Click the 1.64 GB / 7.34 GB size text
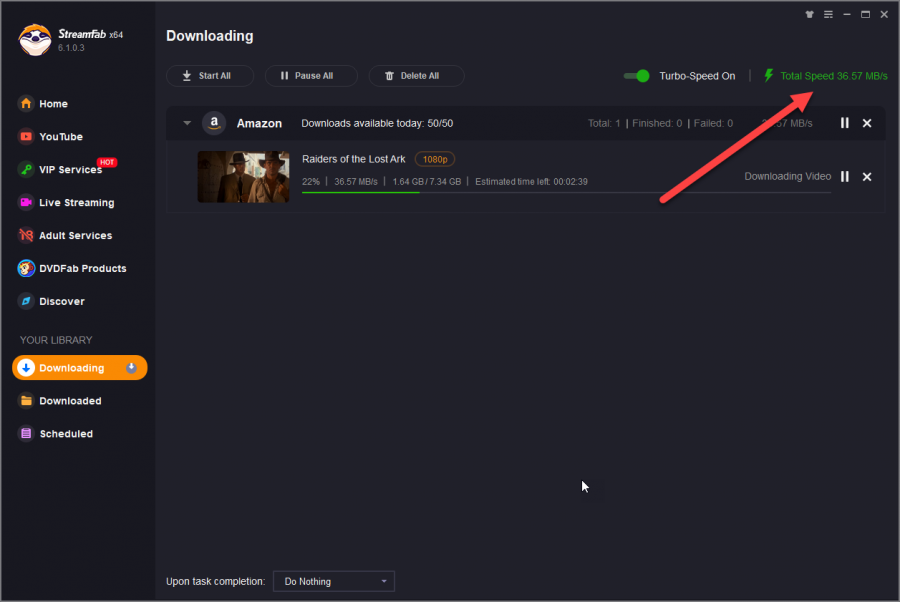The width and height of the screenshot is (900, 602). coord(426,181)
